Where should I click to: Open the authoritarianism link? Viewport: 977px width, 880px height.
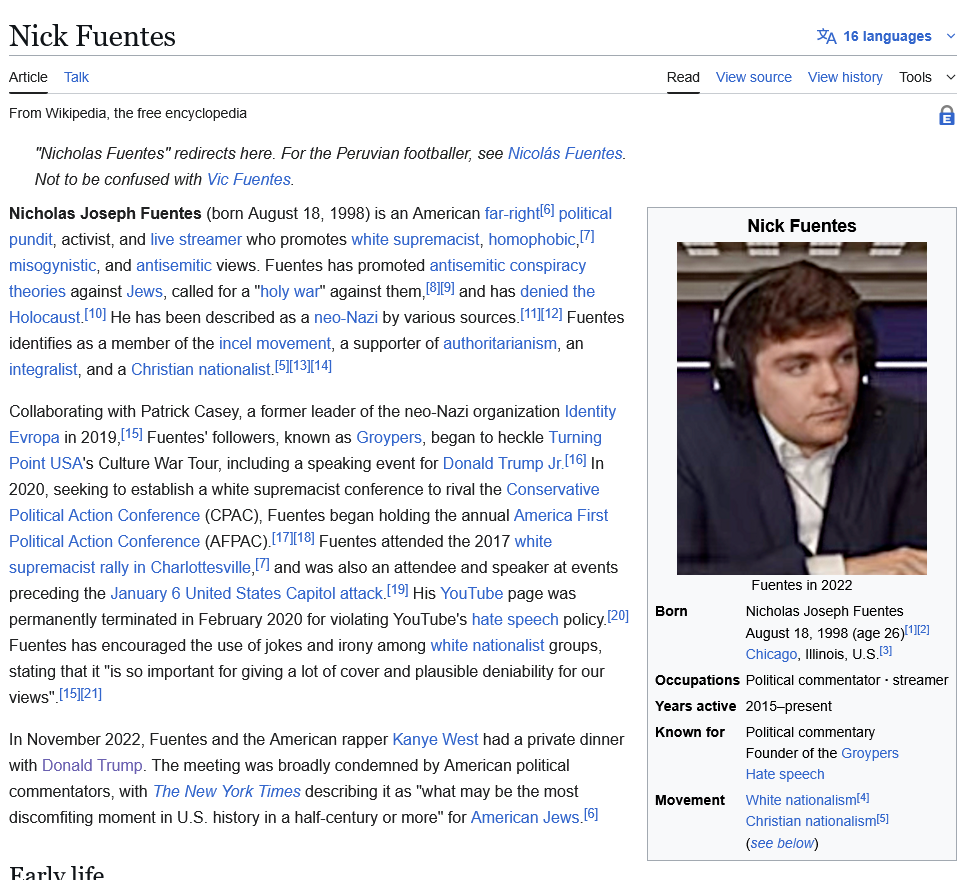coord(500,343)
